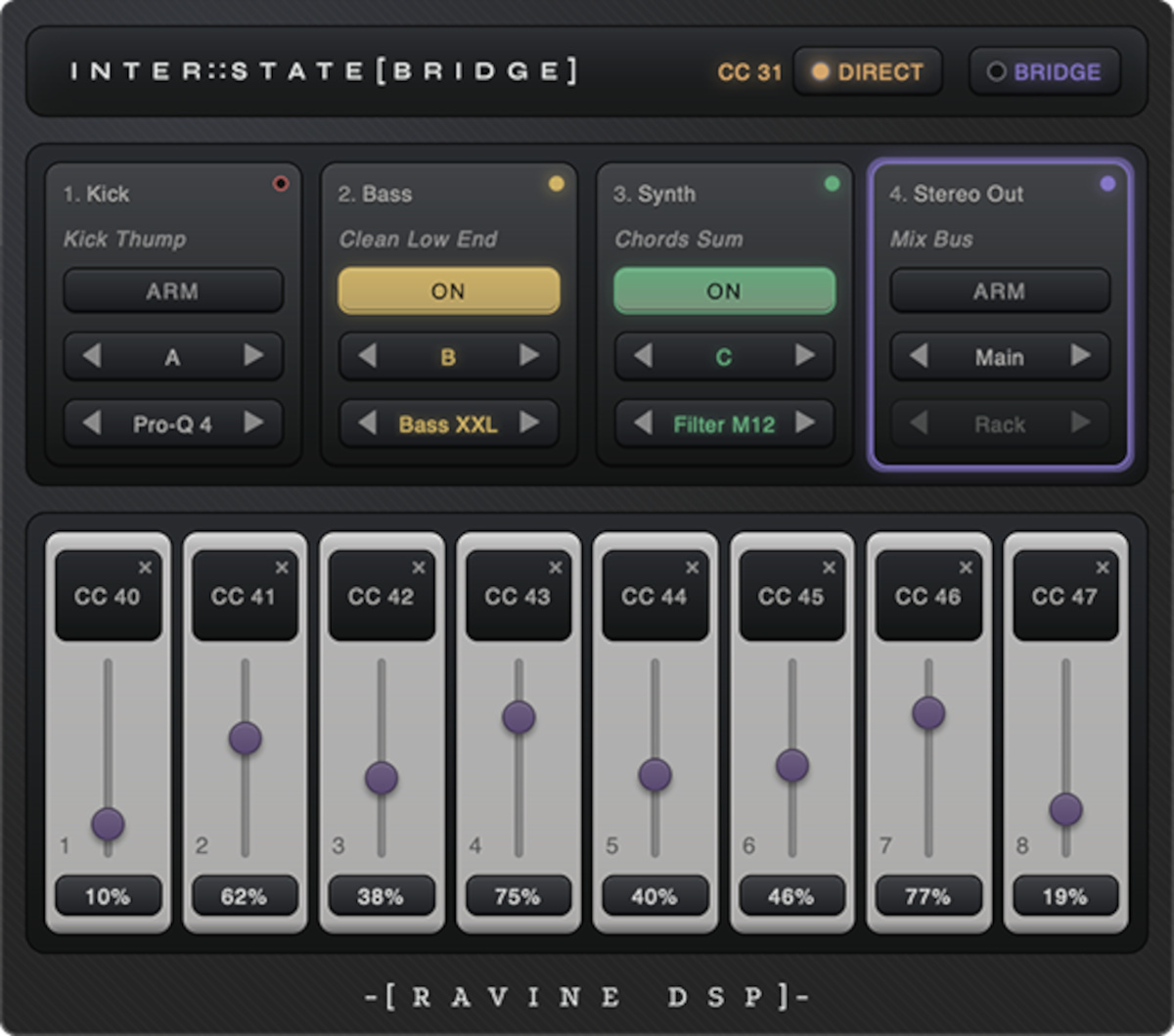1174x1036 pixels.
Task: Clear the CC 41 slot using its X
Action: [x=282, y=567]
